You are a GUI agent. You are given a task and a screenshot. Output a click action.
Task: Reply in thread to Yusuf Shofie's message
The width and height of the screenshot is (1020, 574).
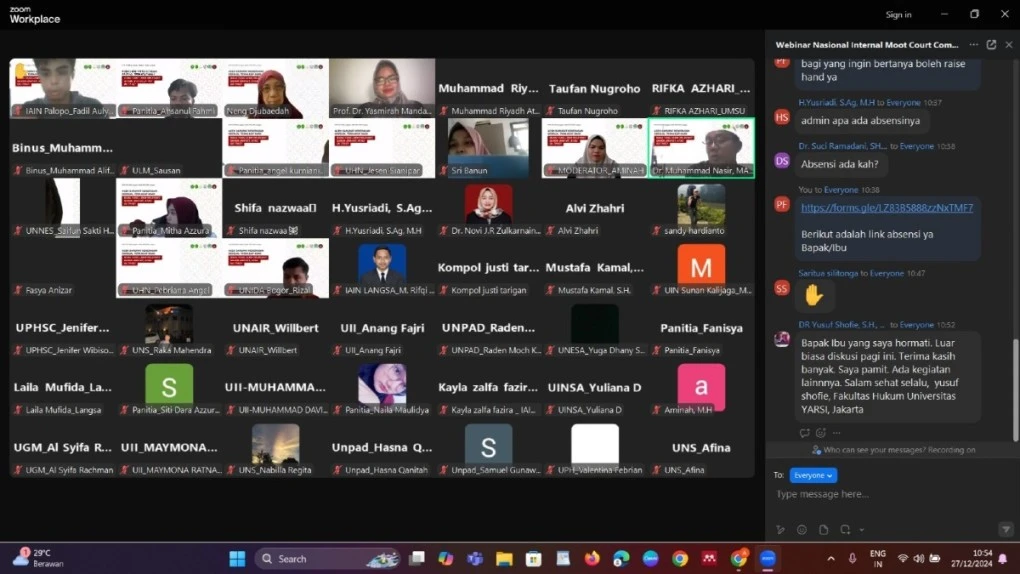(804, 433)
